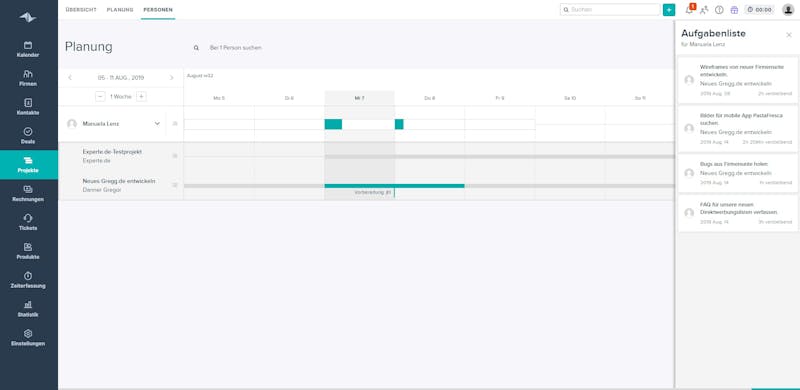This screenshot has height=390, width=800.
Task: Open the Rechnungen sidebar section
Action: click(x=28, y=193)
